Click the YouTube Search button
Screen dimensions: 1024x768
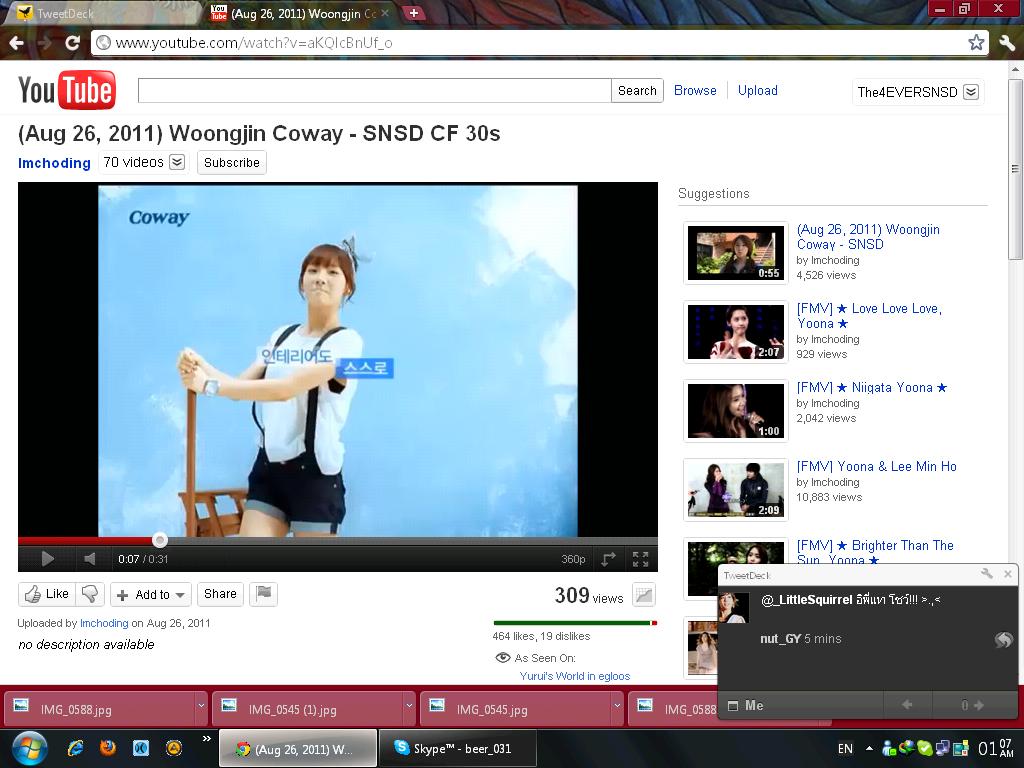(637, 91)
